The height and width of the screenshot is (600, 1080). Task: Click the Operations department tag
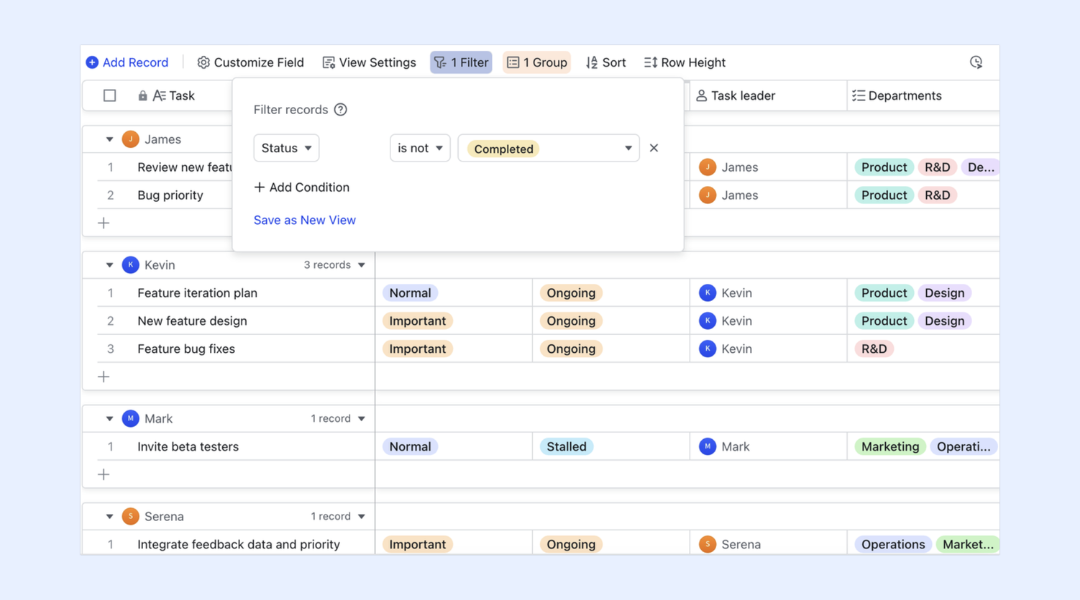click(893, 545)
